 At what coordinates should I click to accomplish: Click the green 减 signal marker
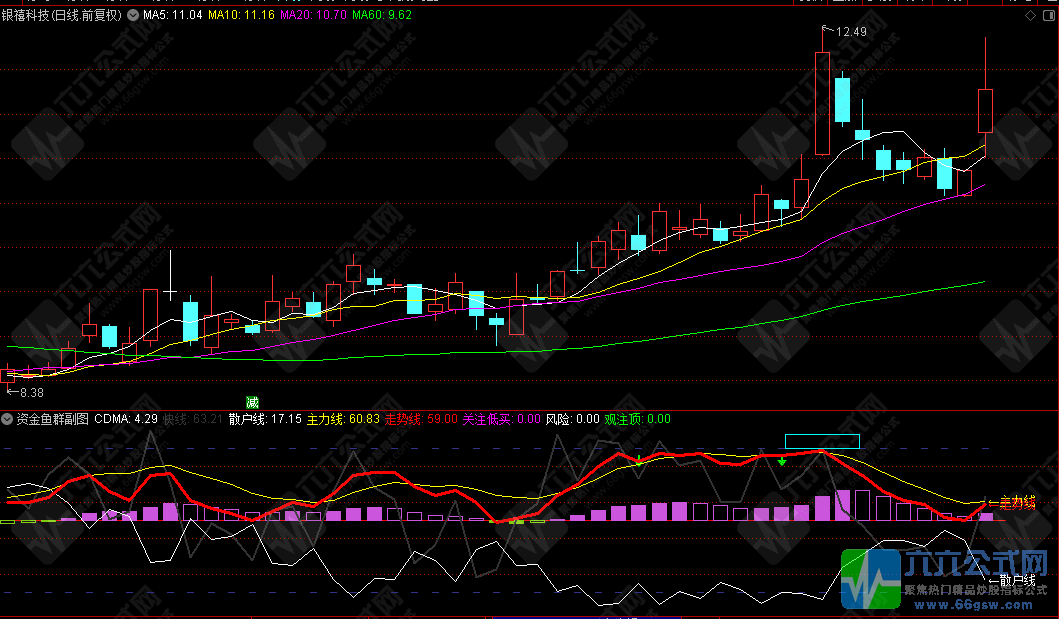click(x=252, y=402)
